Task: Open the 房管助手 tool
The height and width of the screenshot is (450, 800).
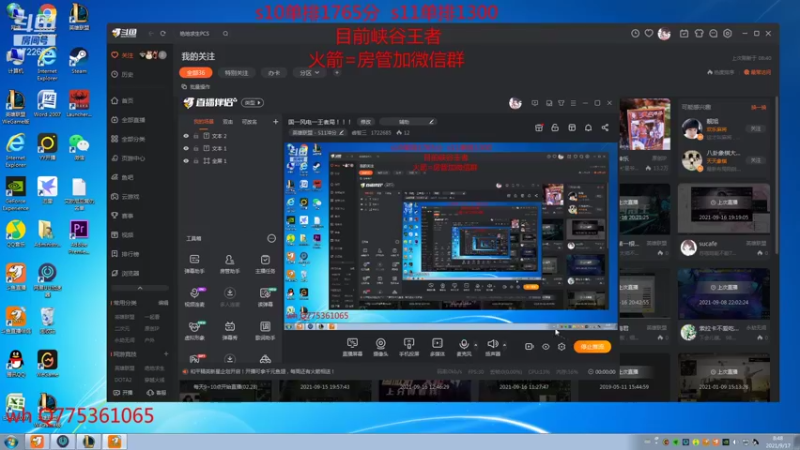Action: pos(230,264)
